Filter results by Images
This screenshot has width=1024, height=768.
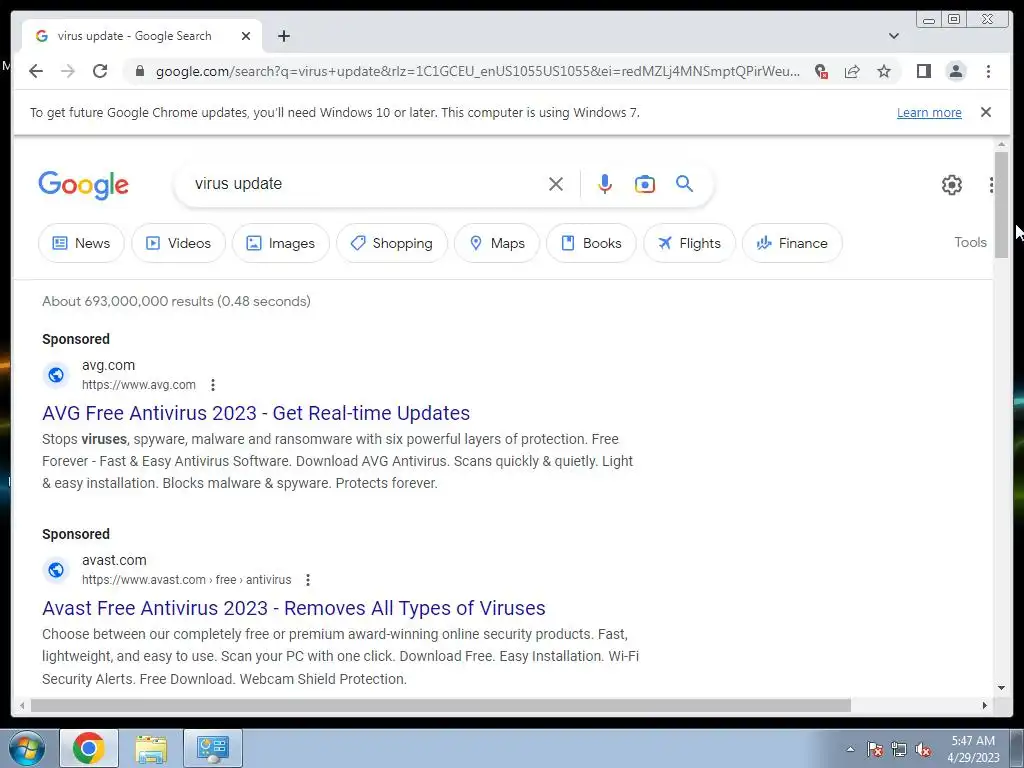(x=281, y=243)
